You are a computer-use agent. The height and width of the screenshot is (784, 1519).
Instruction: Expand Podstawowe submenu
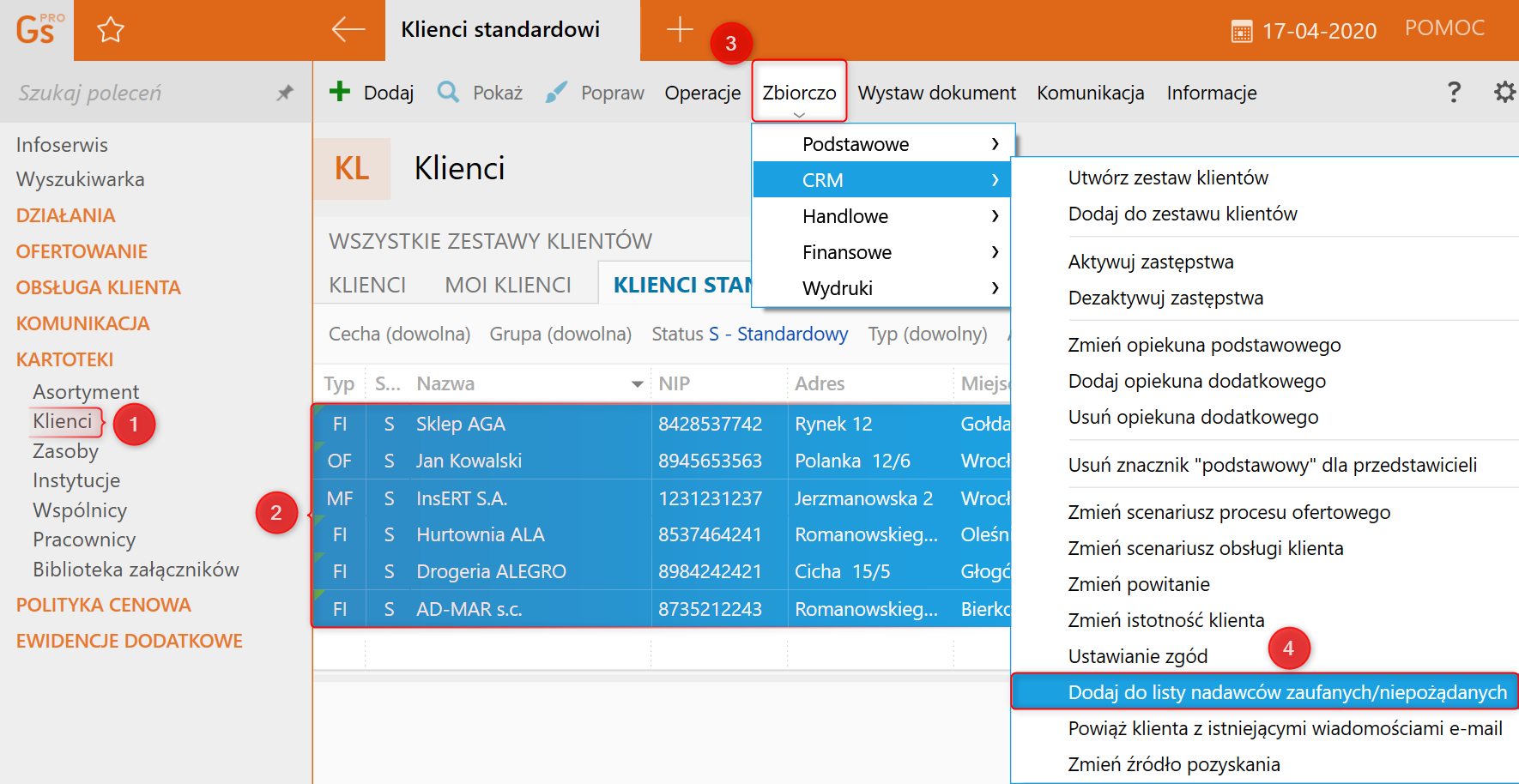point(882,144)
